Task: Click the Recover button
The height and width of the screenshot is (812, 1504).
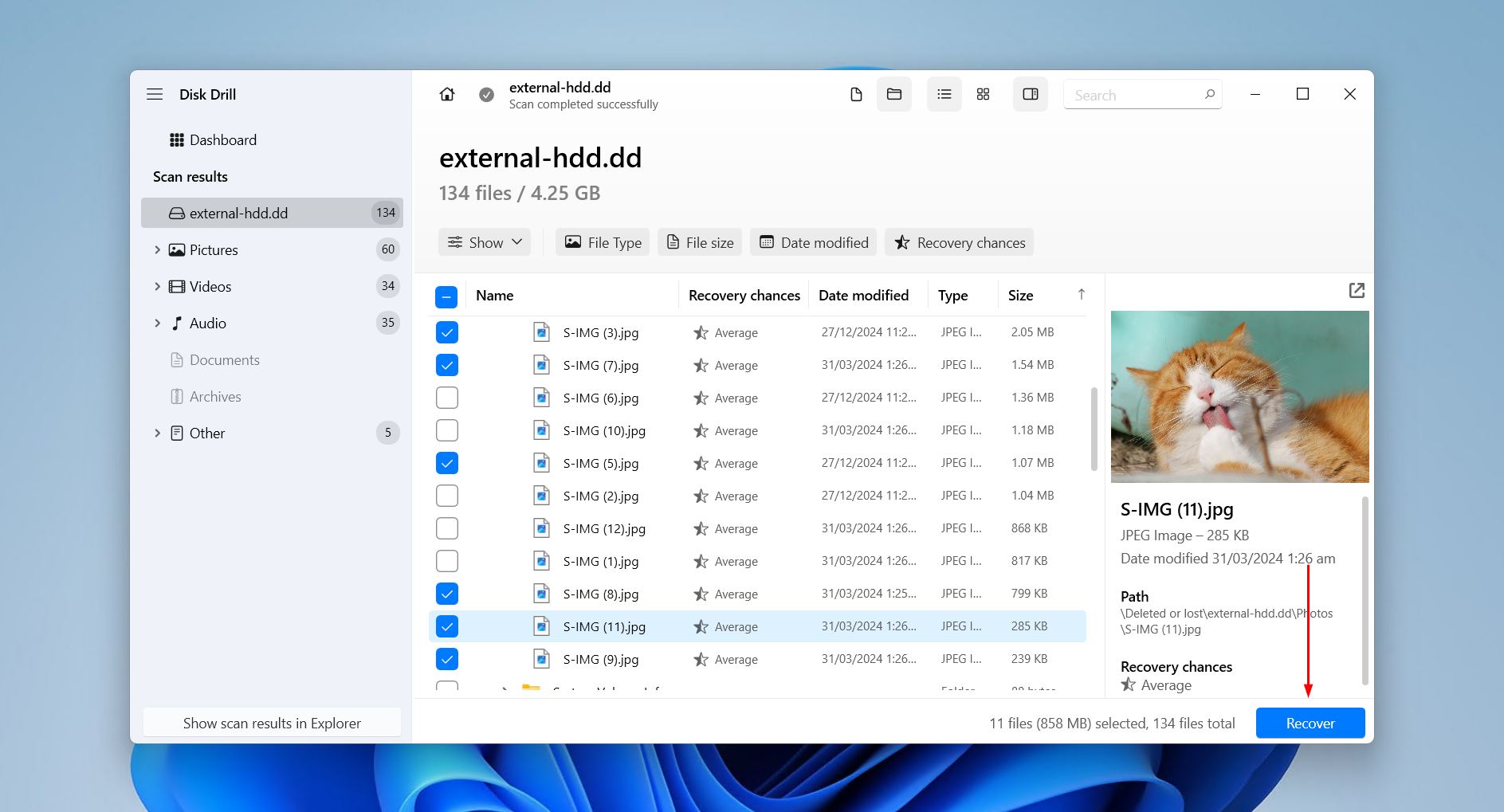Action: [x=1310, y=723]
